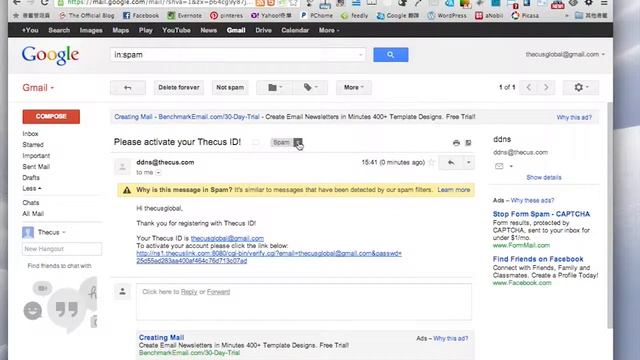Collapse the Less labels list

pyautogui.click(x=32, y=189)
